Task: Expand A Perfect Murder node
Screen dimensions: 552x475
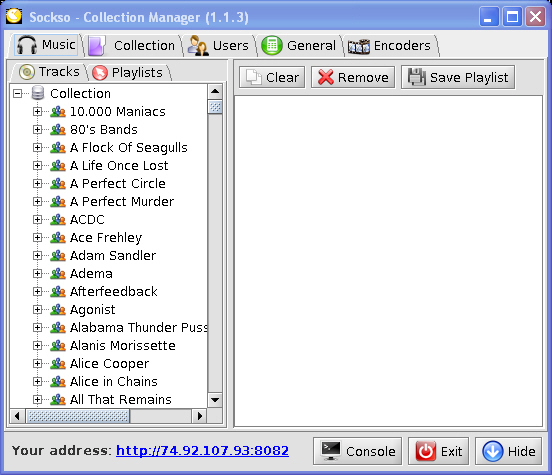Action: click(37, 201)
